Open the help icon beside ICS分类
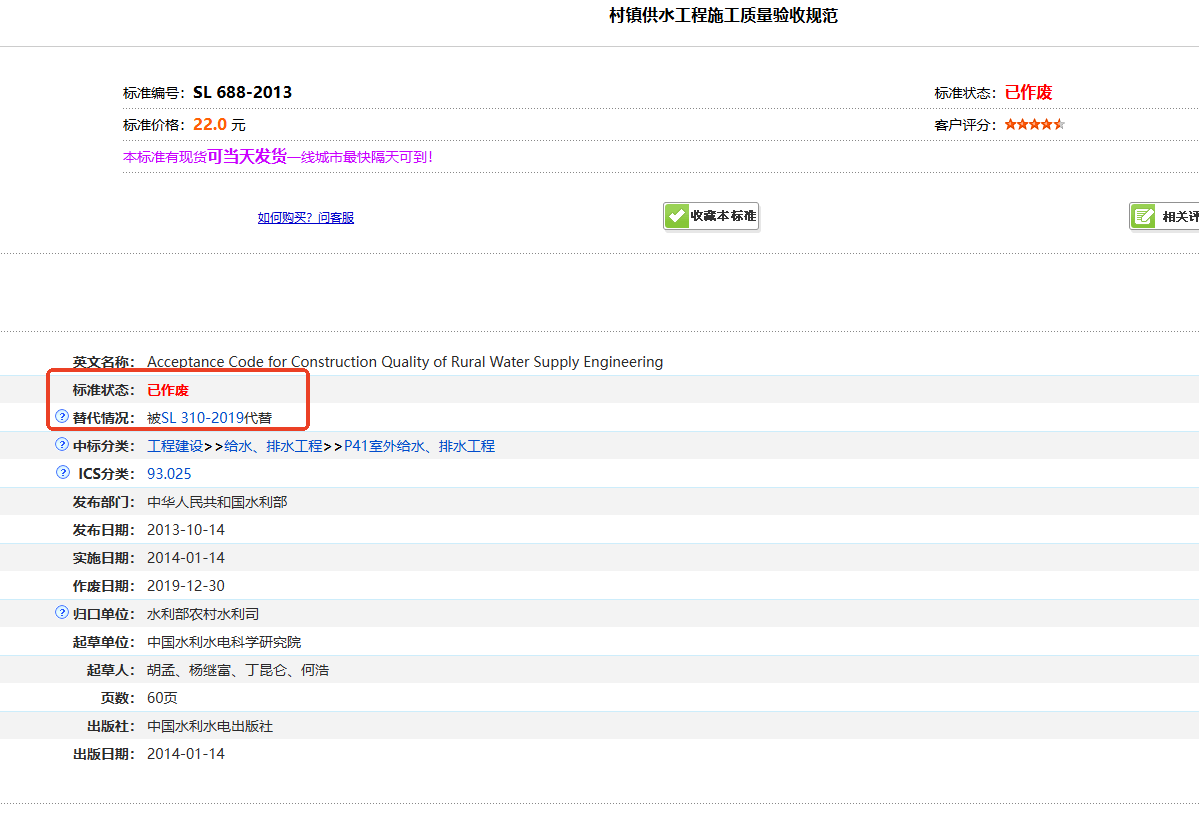 (62, 473)
